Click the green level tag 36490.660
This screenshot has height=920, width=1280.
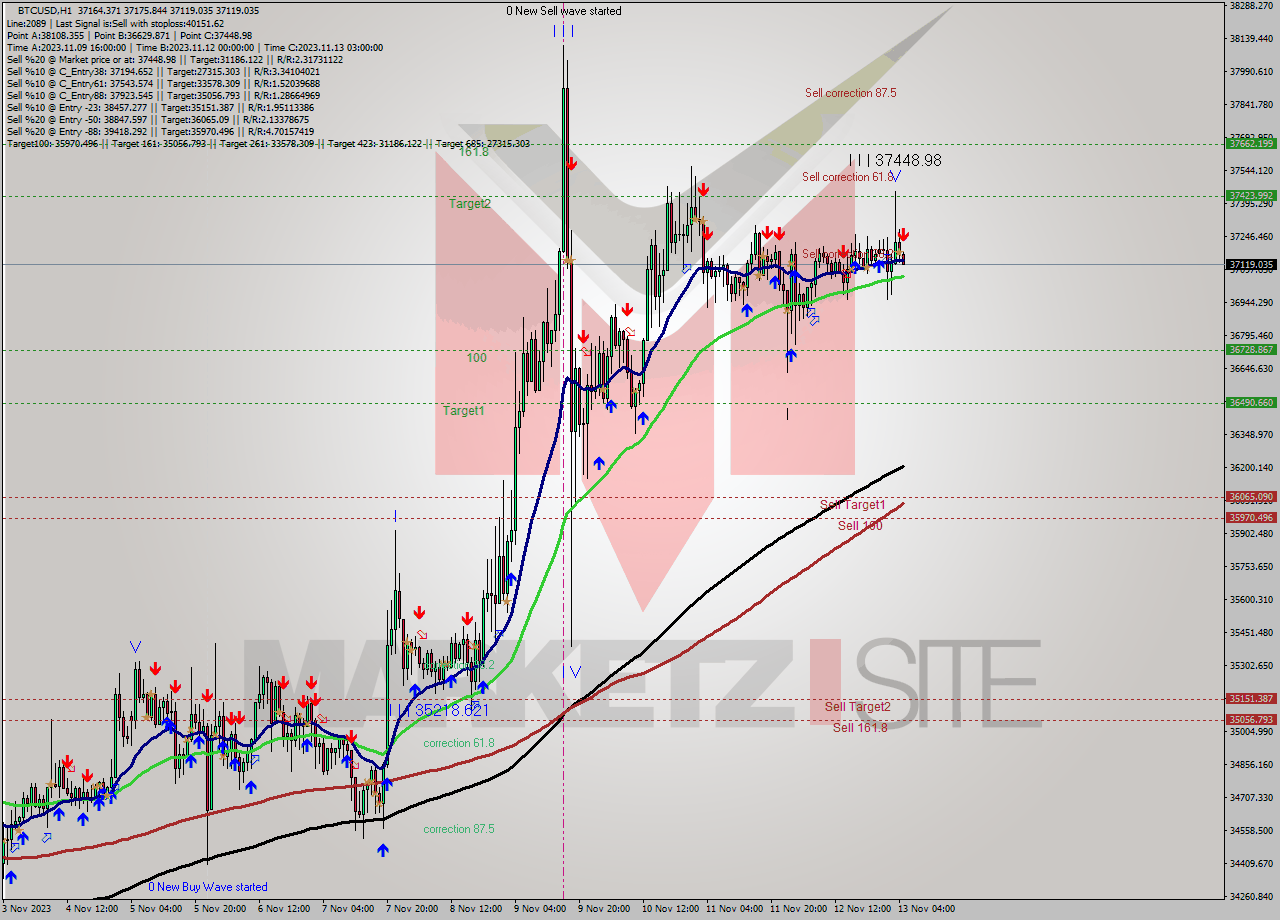(1251, 402)
